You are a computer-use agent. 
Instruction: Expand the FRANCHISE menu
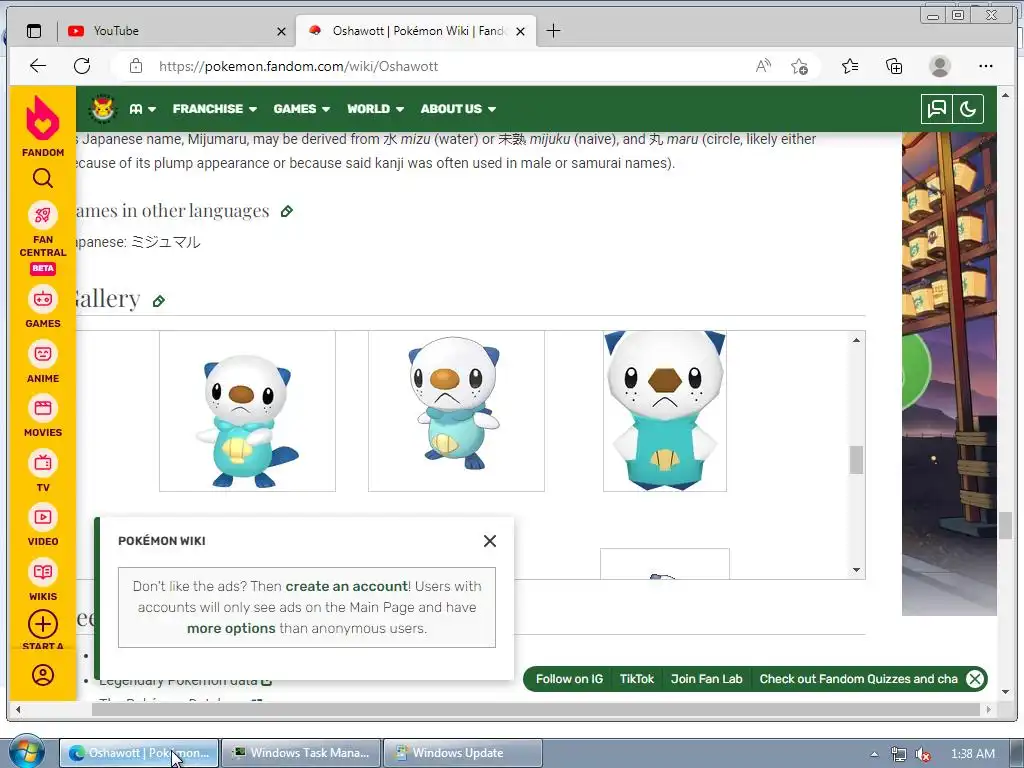click(215, 109)
